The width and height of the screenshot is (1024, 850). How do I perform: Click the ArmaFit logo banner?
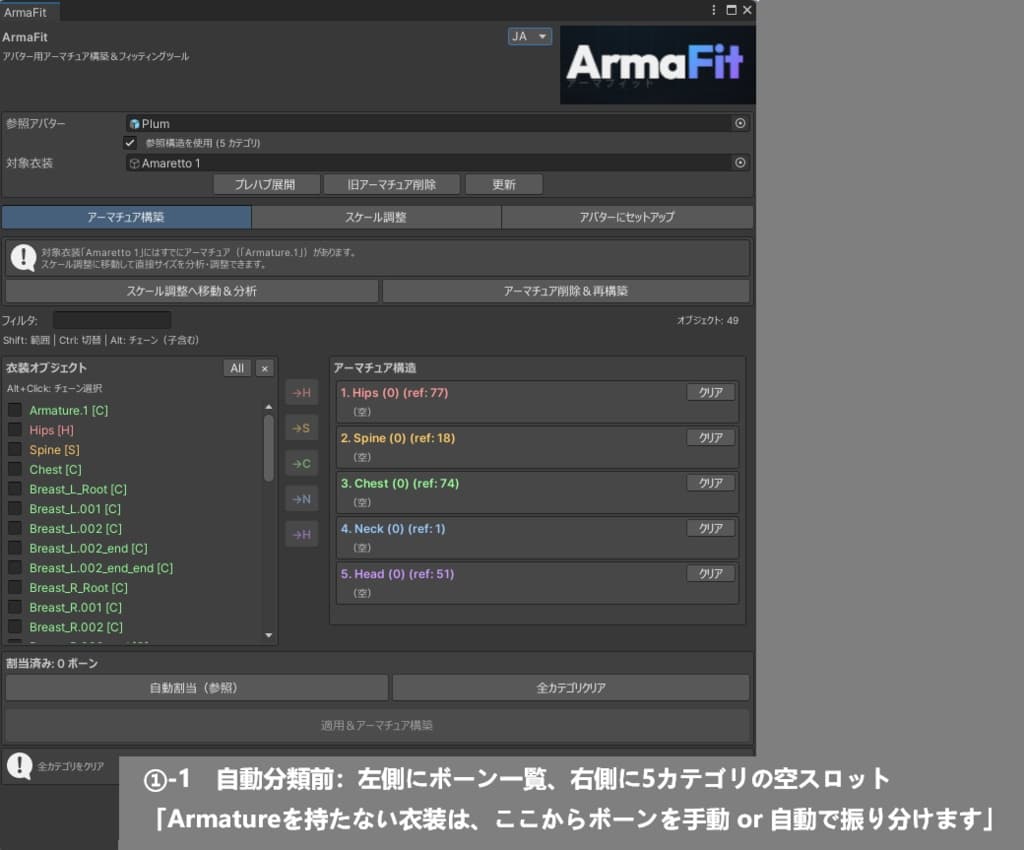pyautogui.click(x=657, y=65)
